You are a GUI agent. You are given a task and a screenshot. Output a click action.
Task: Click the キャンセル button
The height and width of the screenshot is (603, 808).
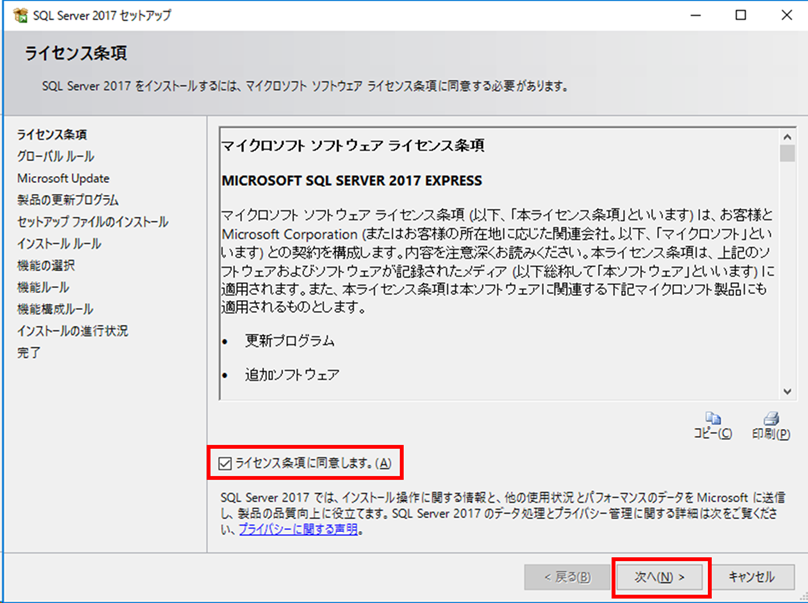click(x=751, y=577)
